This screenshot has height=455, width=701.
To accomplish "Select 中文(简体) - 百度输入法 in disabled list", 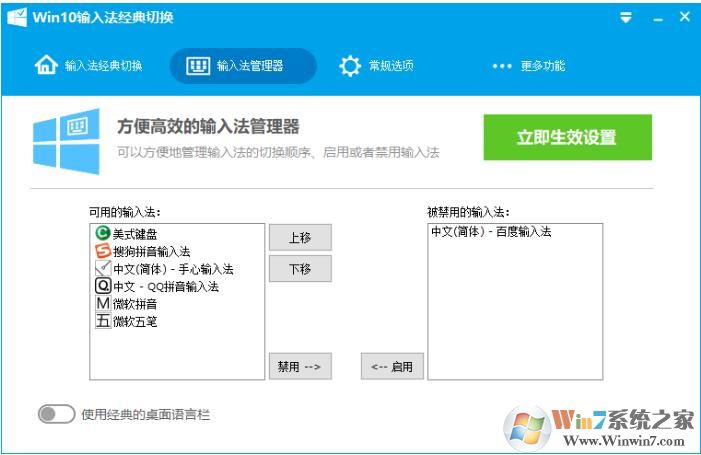I will pos(515,232).
